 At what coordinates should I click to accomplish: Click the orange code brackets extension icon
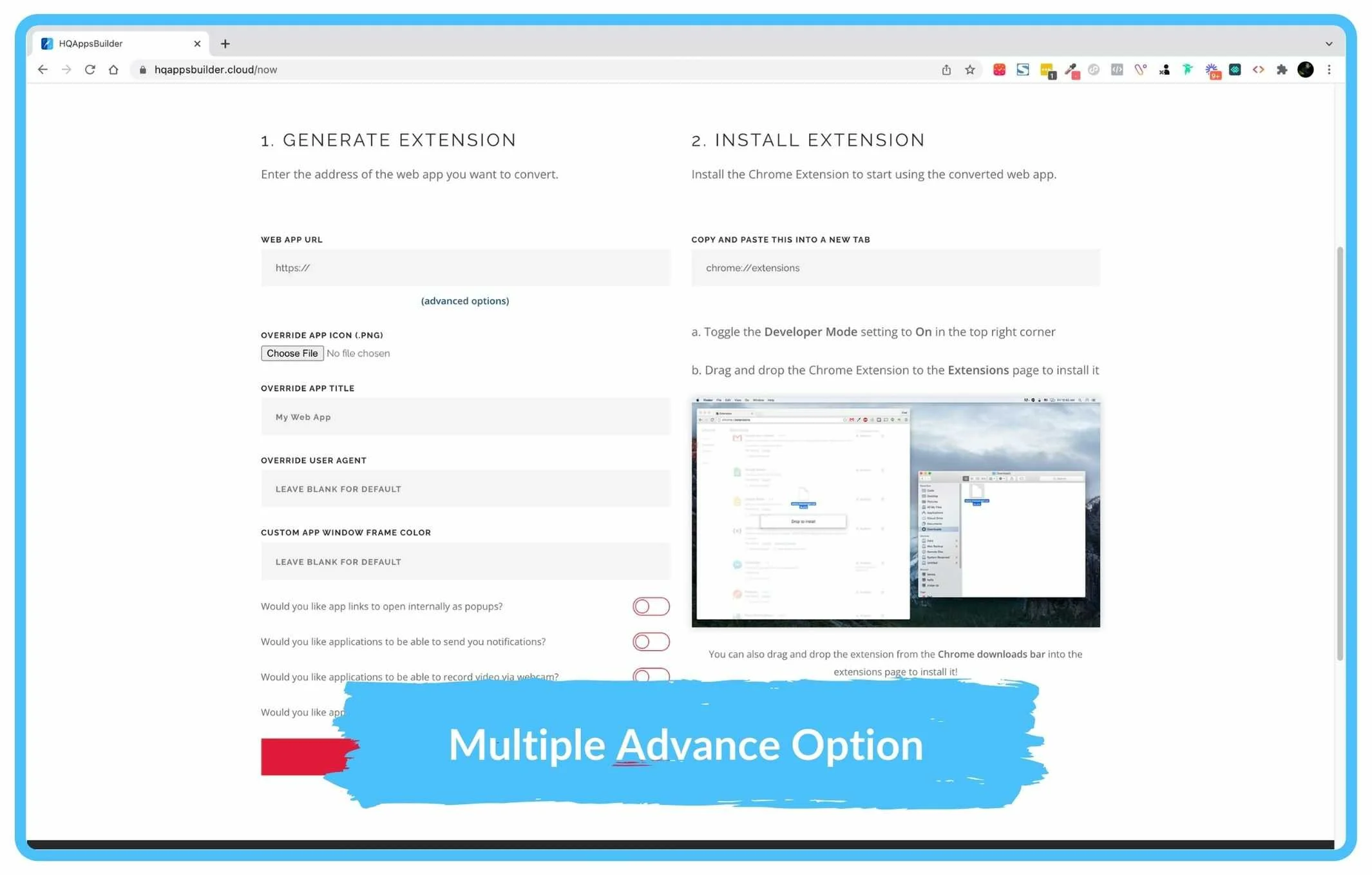[1257, 70]
